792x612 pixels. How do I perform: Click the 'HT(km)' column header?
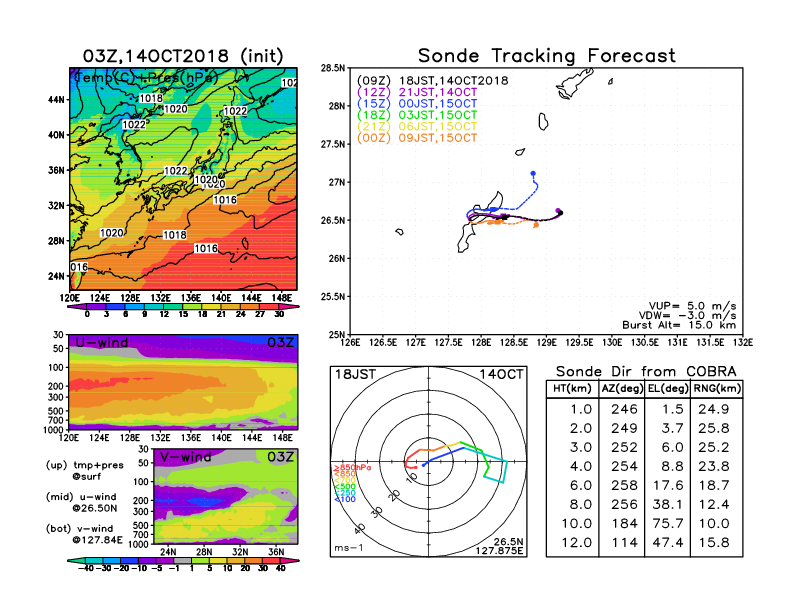572,388
